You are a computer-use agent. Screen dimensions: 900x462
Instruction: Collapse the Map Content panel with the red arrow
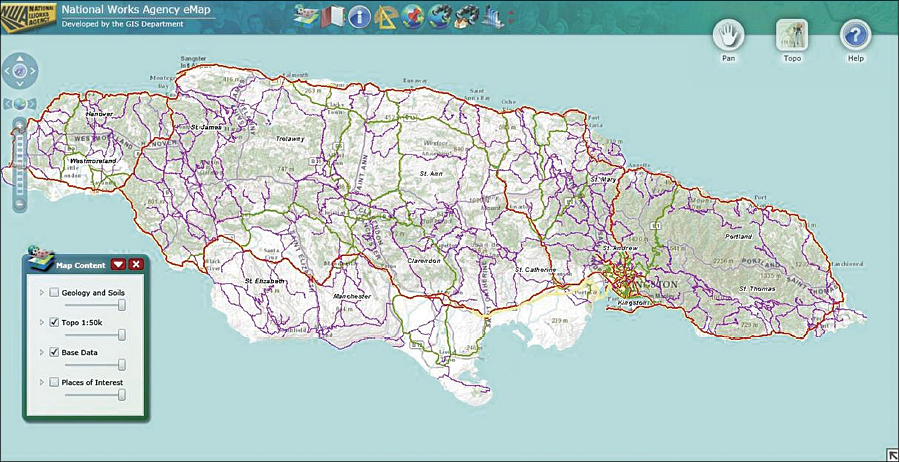(118, 264)
